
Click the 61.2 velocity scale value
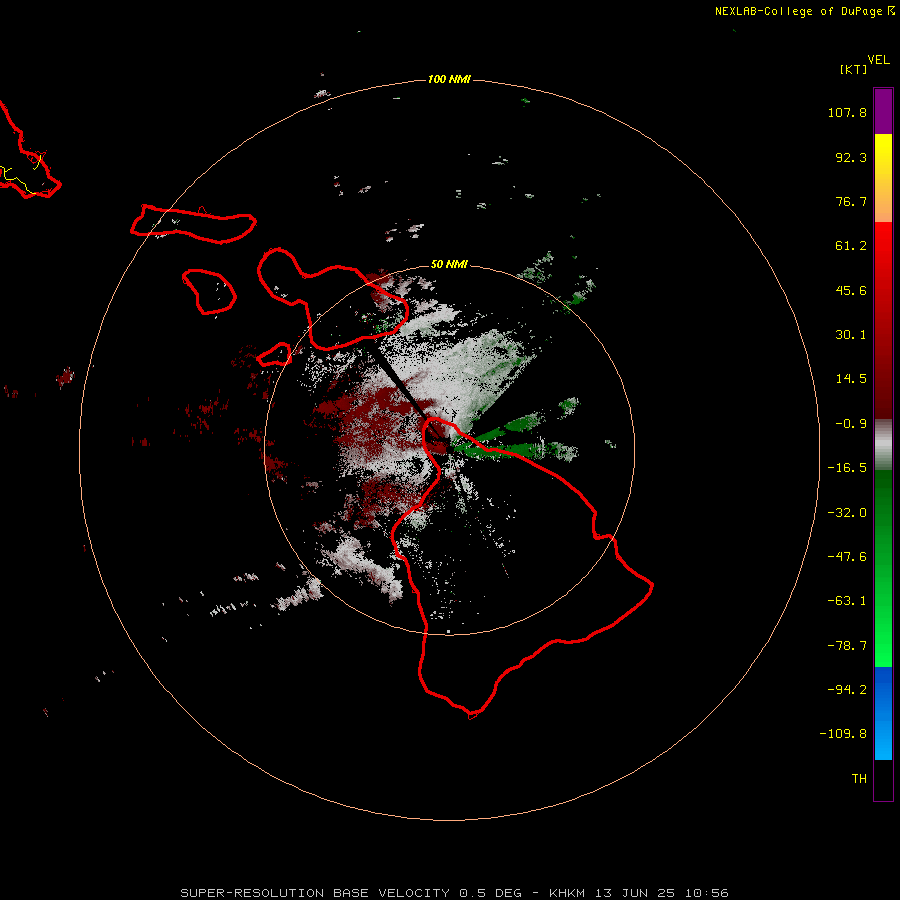click(851, 246)
